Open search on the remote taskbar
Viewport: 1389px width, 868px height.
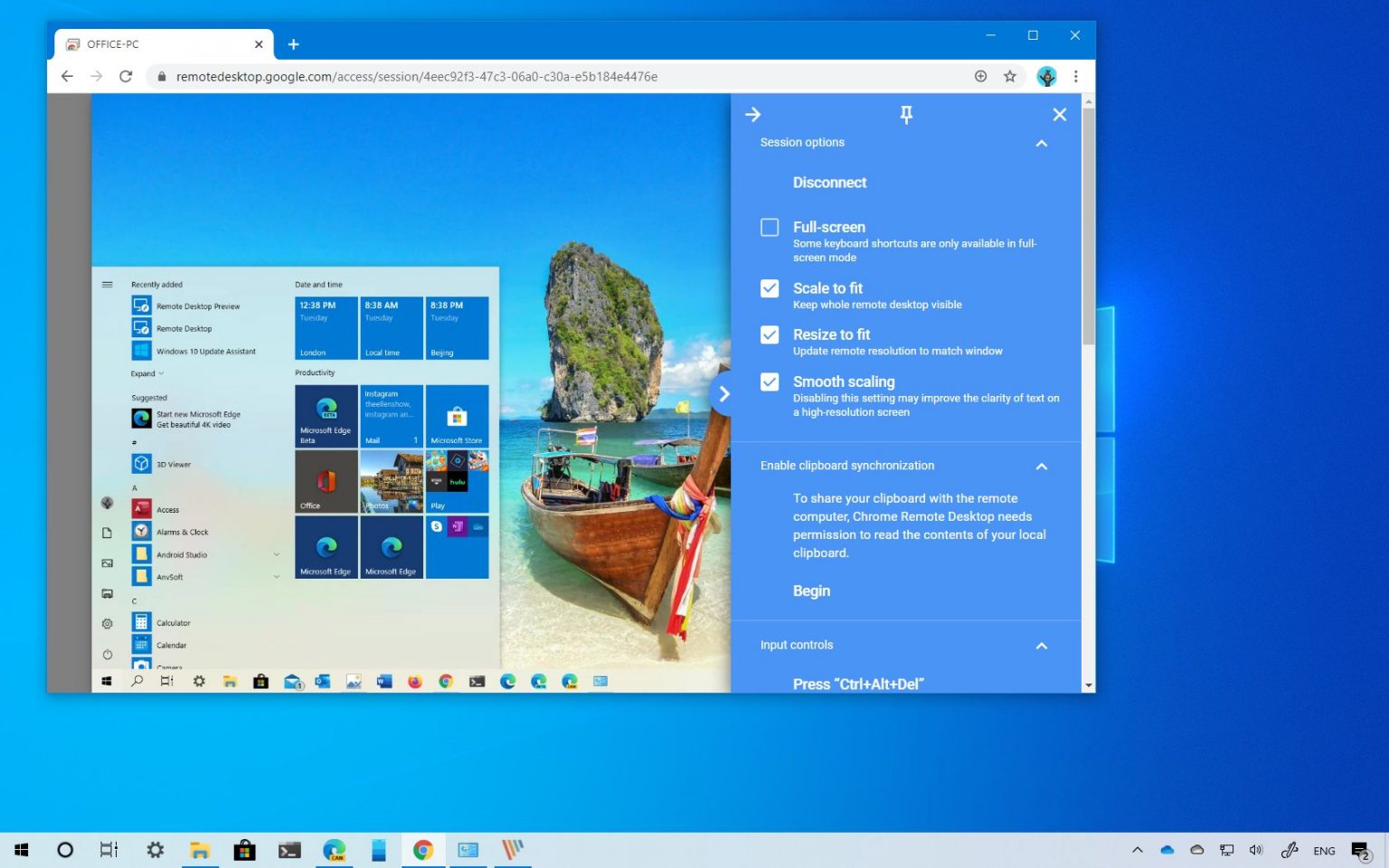137,682
